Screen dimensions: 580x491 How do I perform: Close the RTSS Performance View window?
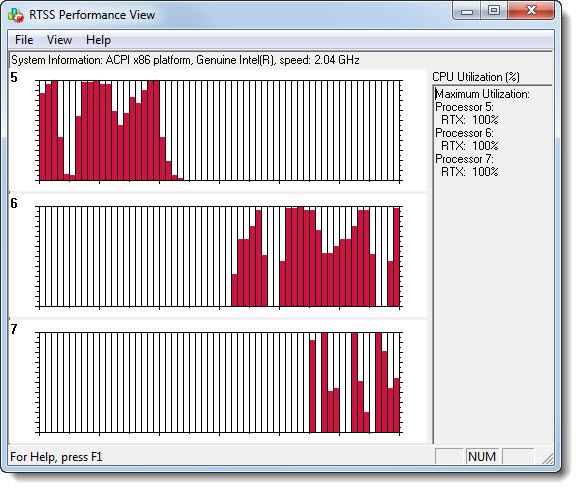coord(531,10)
